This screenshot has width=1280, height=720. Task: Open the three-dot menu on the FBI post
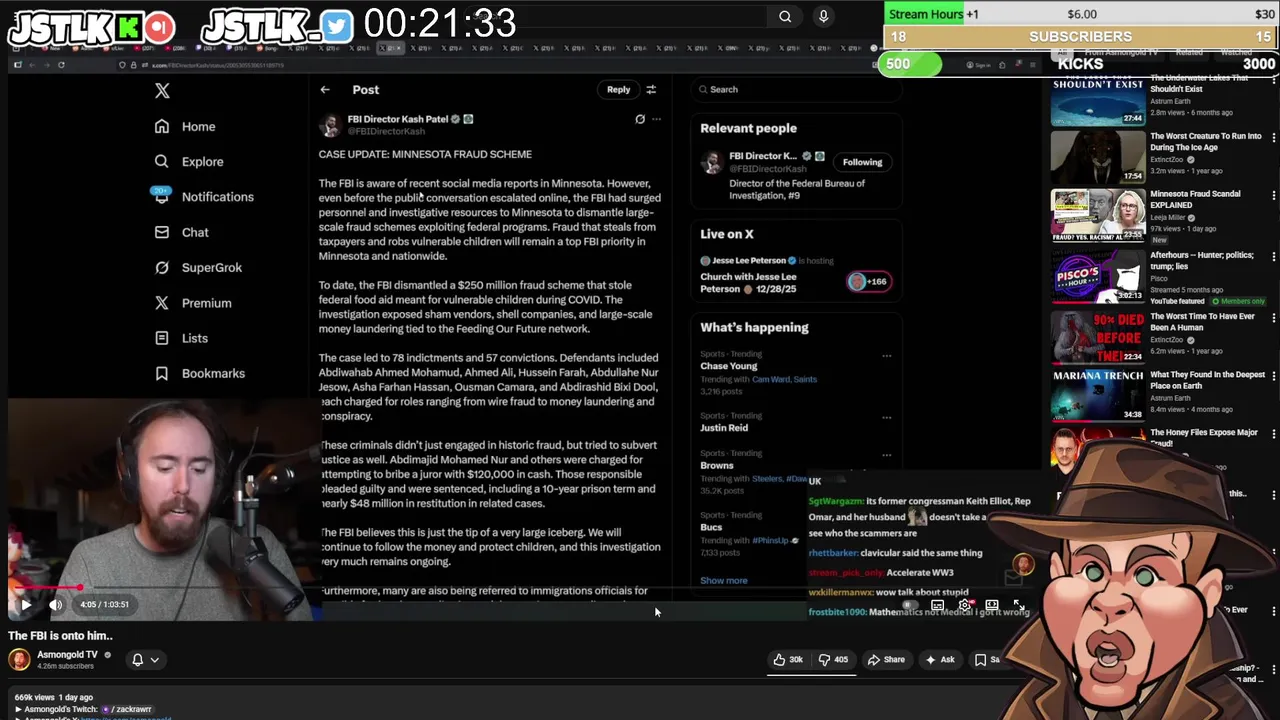(x=656, y=119)
